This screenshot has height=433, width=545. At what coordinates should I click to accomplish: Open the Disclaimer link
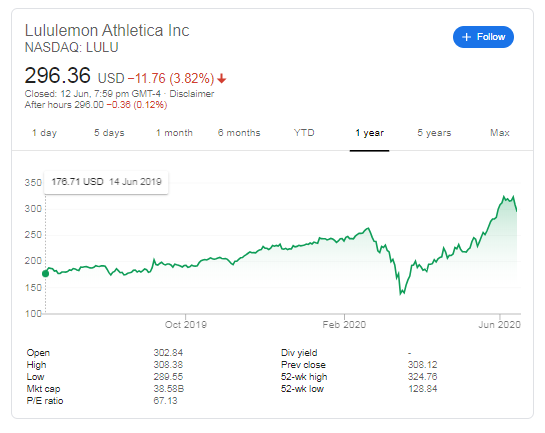click(192, 94)
